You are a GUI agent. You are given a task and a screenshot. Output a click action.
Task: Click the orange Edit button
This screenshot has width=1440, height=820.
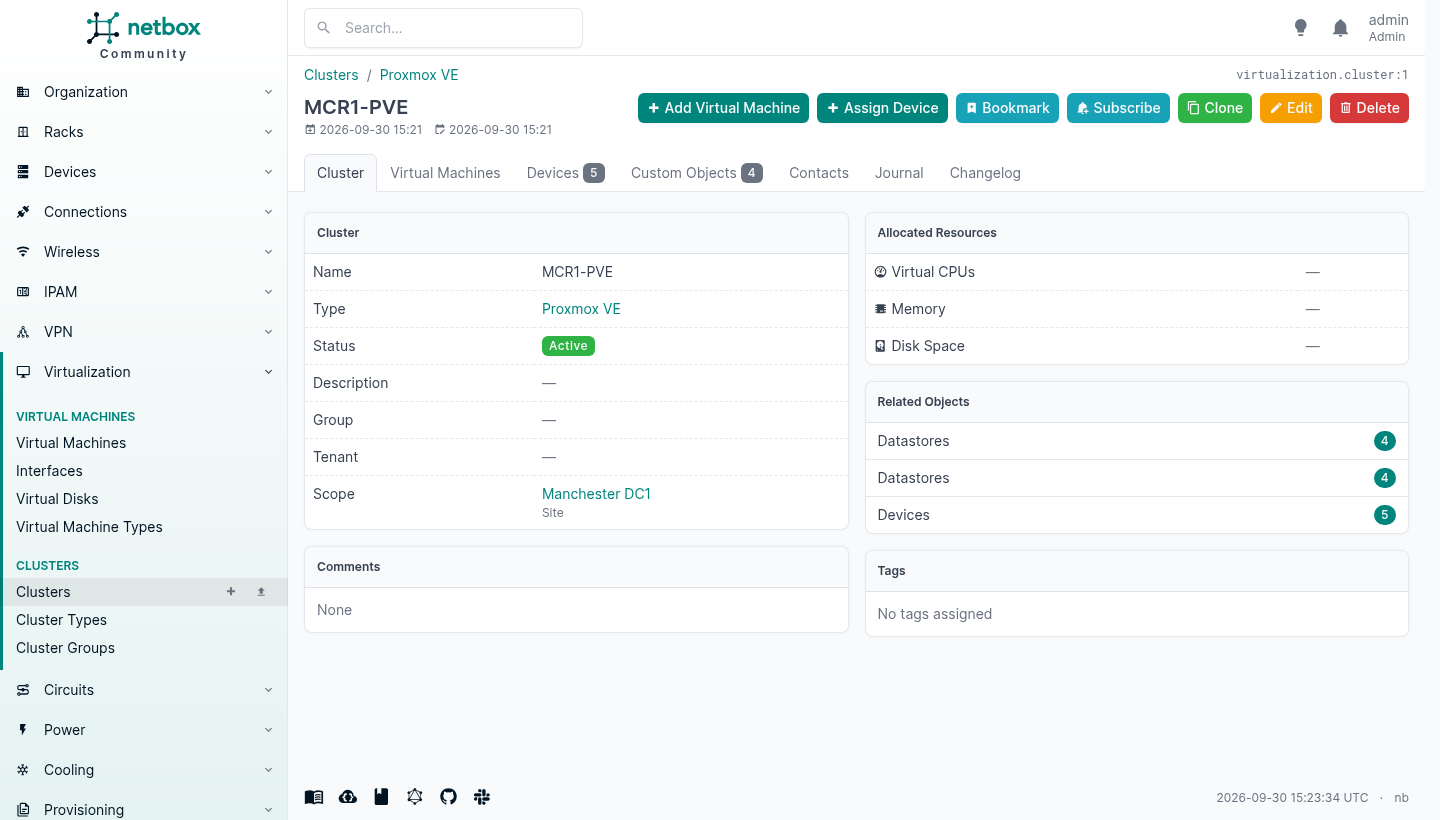(x=1291, y=108)
